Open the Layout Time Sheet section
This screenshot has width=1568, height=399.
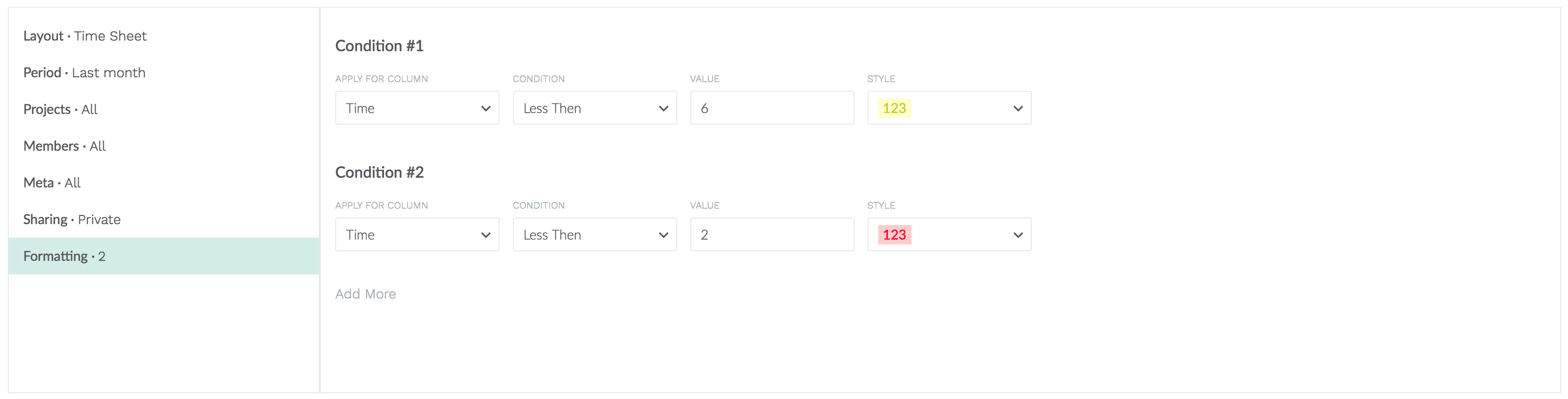point(85,36)
